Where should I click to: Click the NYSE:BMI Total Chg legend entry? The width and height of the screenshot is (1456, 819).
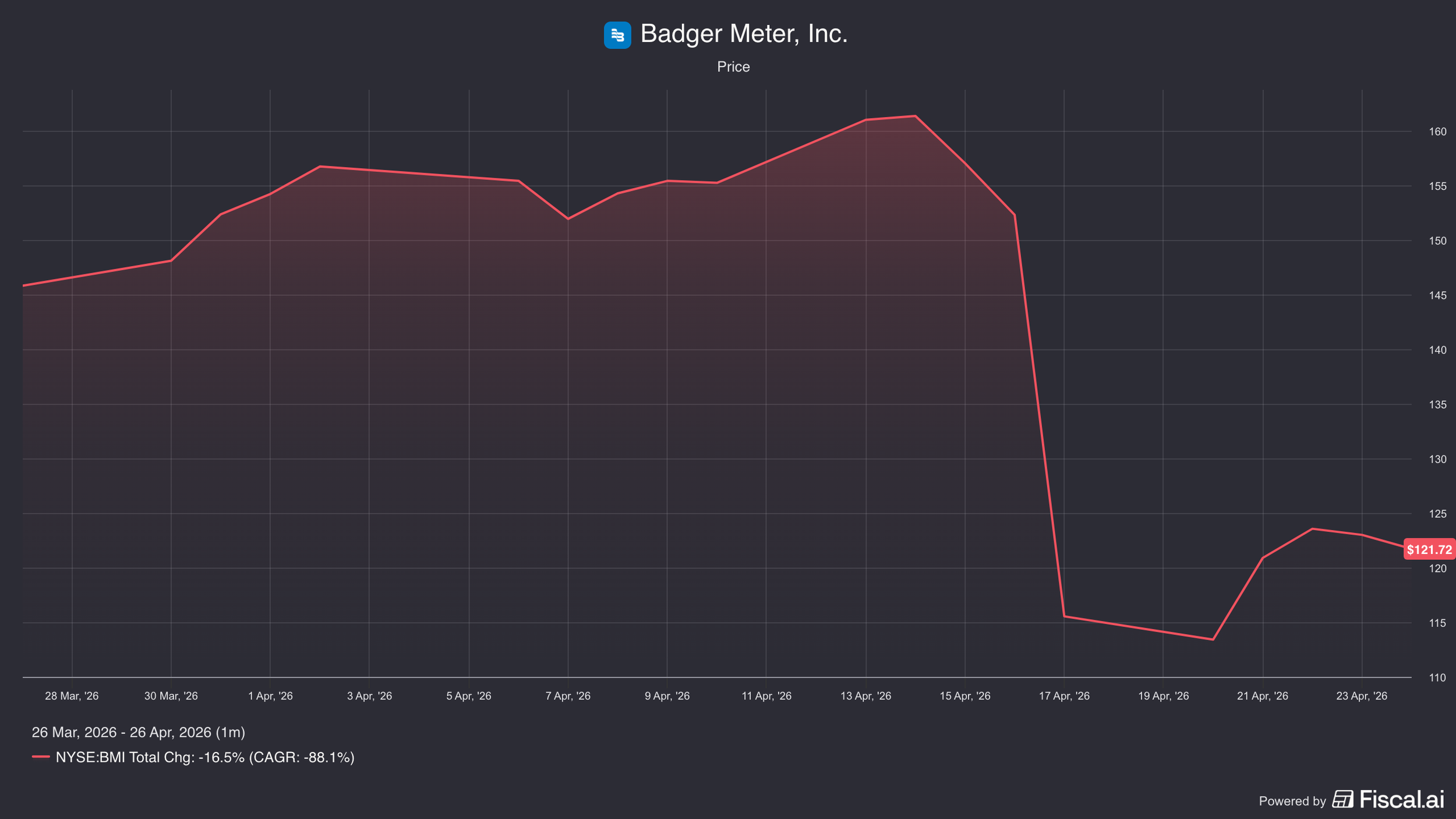[x=204, y=757]
